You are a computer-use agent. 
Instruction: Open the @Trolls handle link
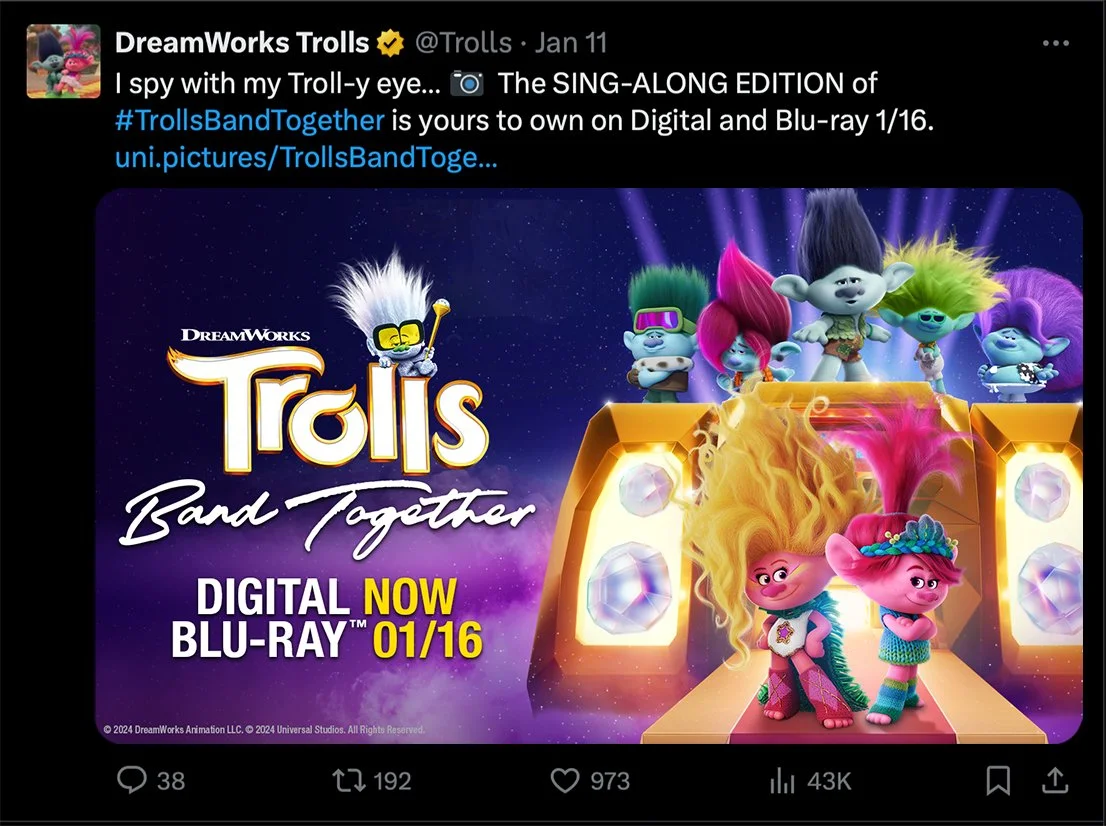(463, 43)
